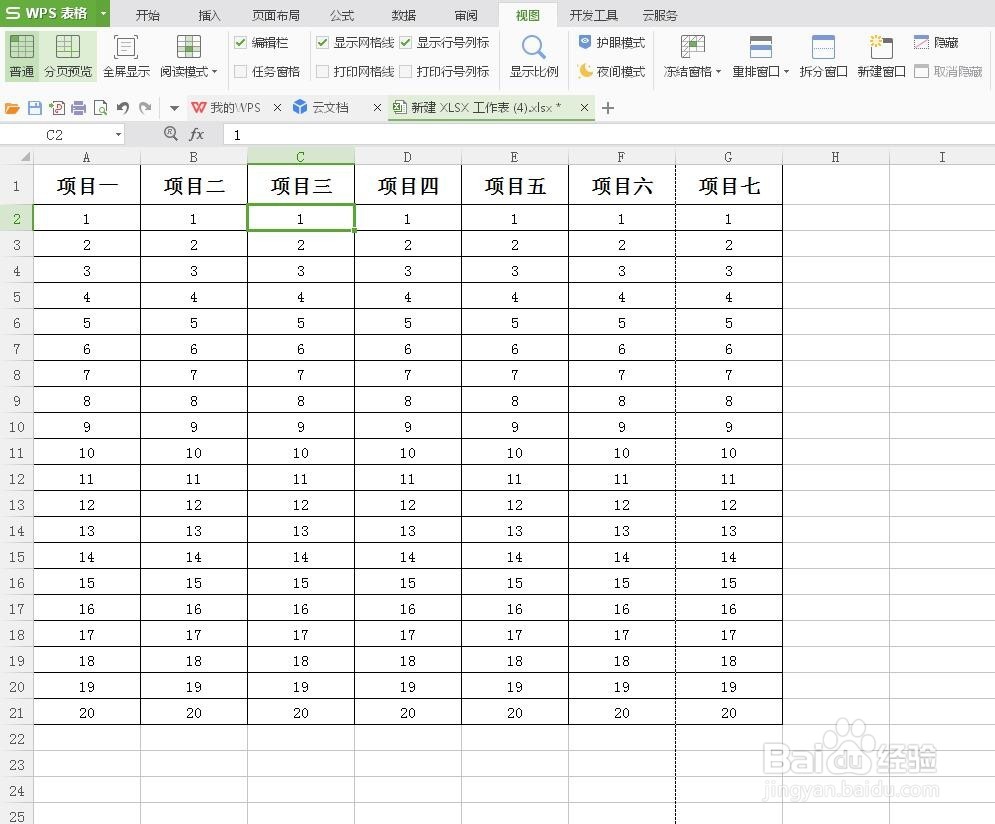Image resolution: width=995 pixels, height=824 pixels.
Task: Expand the reading mode dropdown arrow
Action: click(214, 72)
